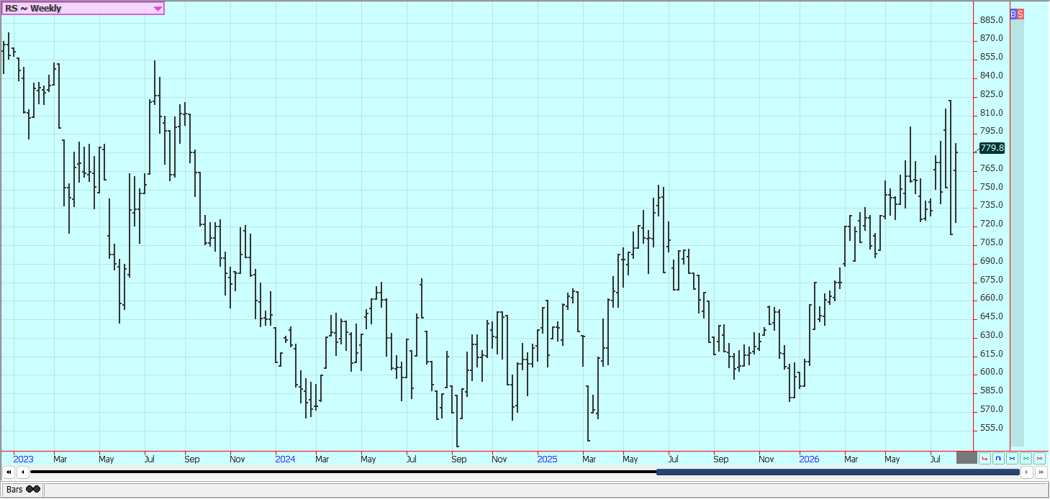
Task: Jump to the chart end with fast-forward button
Action: (1041, 472)
